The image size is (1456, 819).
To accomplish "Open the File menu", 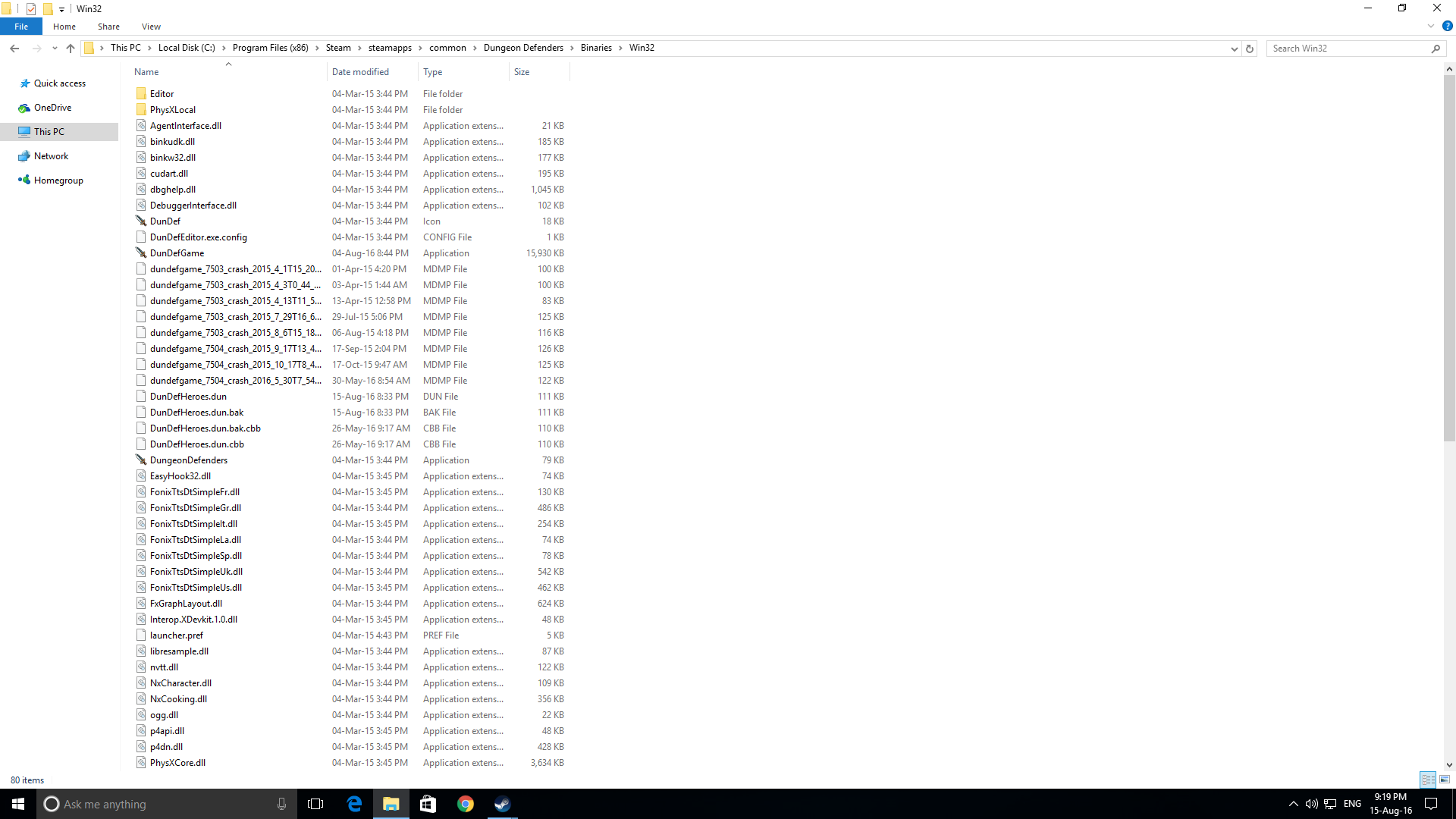I will (x=21, y=27).
